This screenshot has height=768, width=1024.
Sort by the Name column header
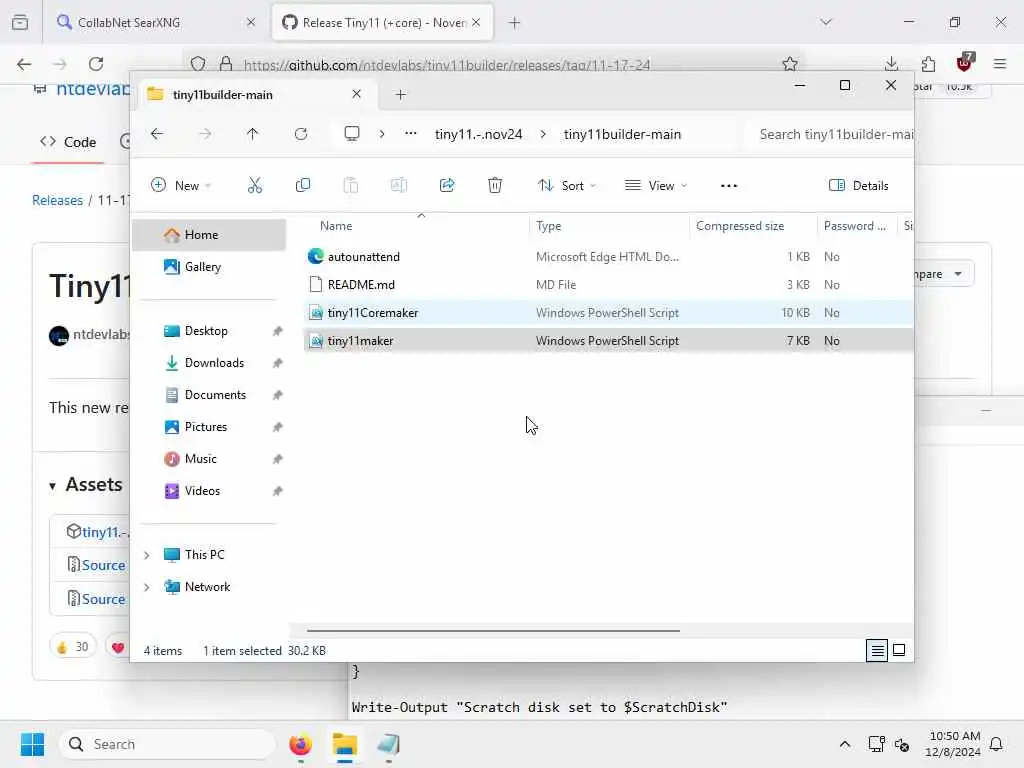pyautogui.click(x=336, y=226)
